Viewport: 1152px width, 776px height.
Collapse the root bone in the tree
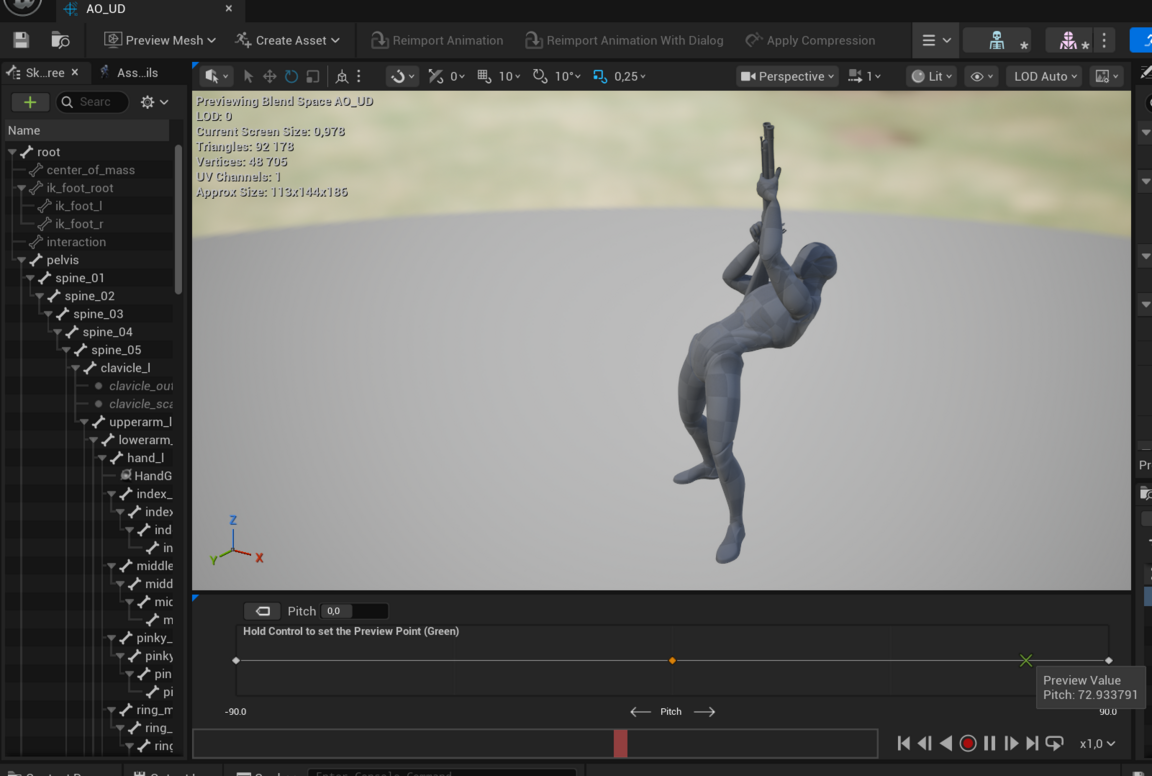pyautogui.click(x=12, y=152)
